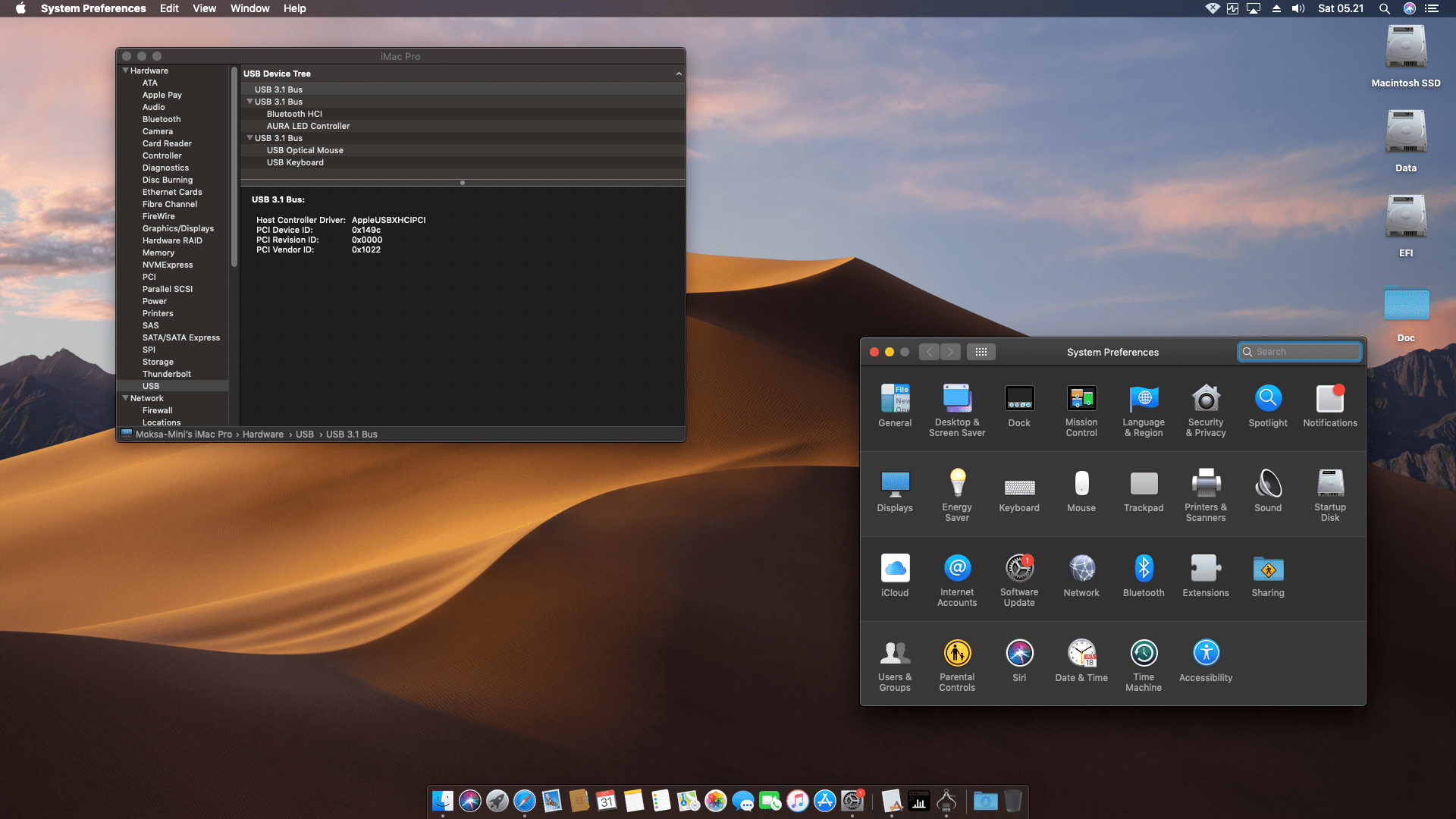The width and height of the screenshot is (1456, 819).
Task: Open Date & Time preferences
Action: [x=1081, y=661]
